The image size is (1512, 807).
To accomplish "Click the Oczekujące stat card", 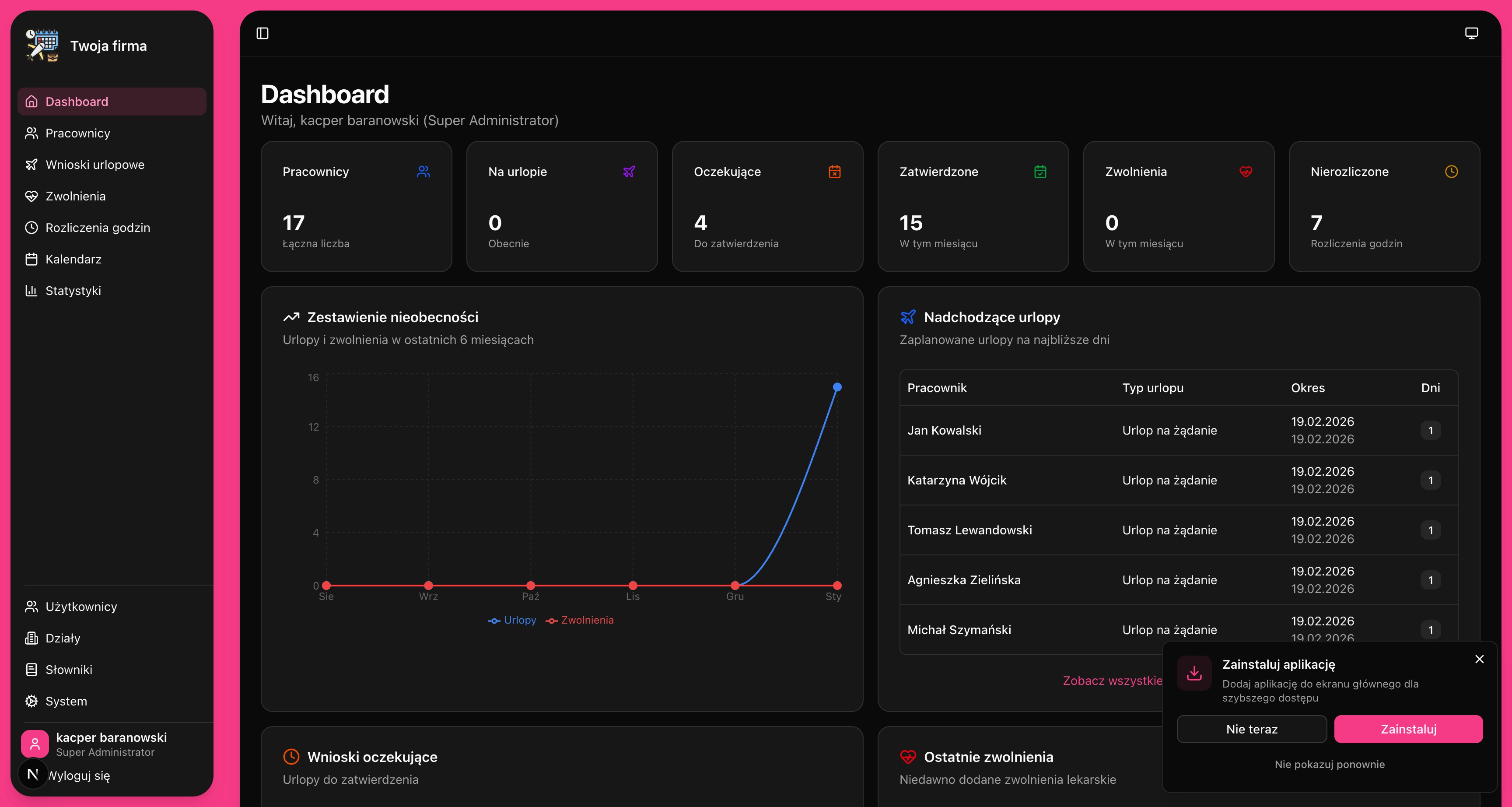I will [767, 206].
